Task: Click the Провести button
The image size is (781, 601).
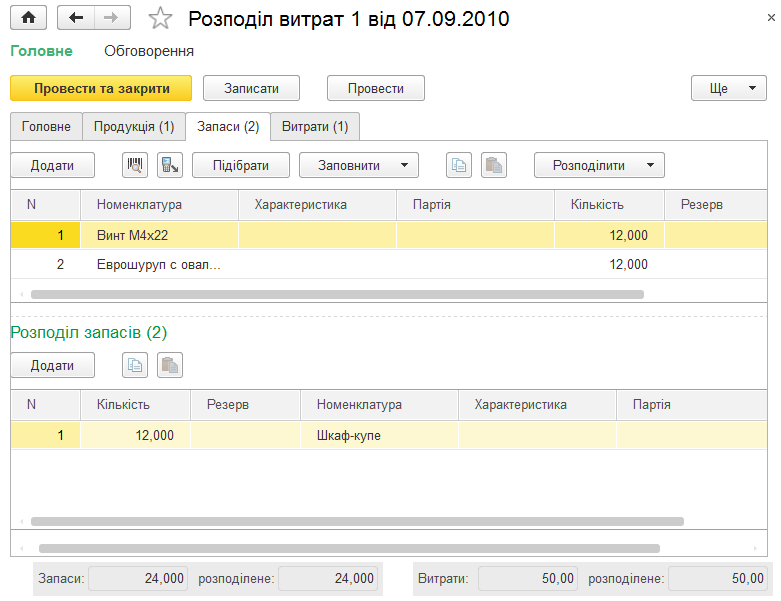Action: 376,88
